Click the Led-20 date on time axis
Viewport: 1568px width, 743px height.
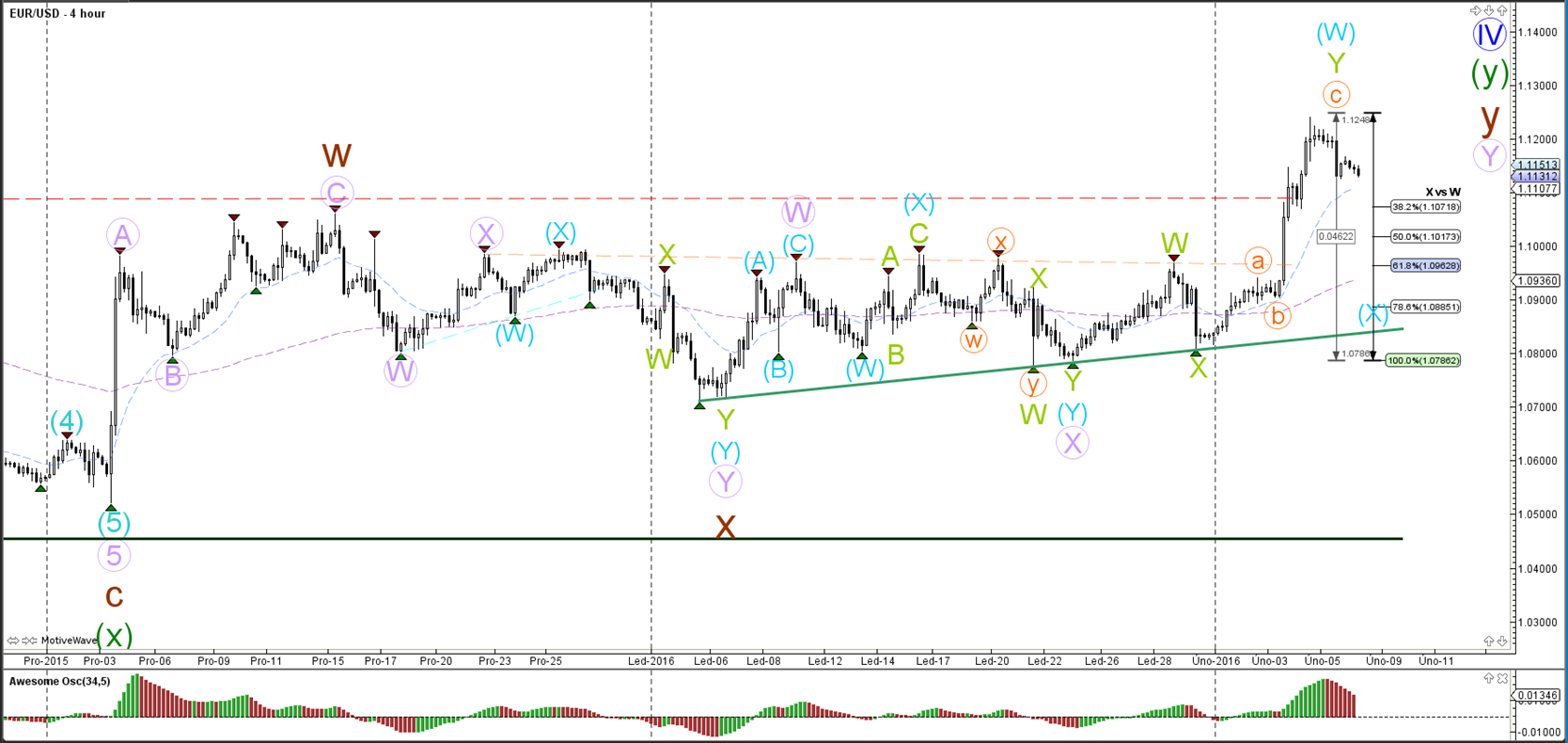coord(992,661)
